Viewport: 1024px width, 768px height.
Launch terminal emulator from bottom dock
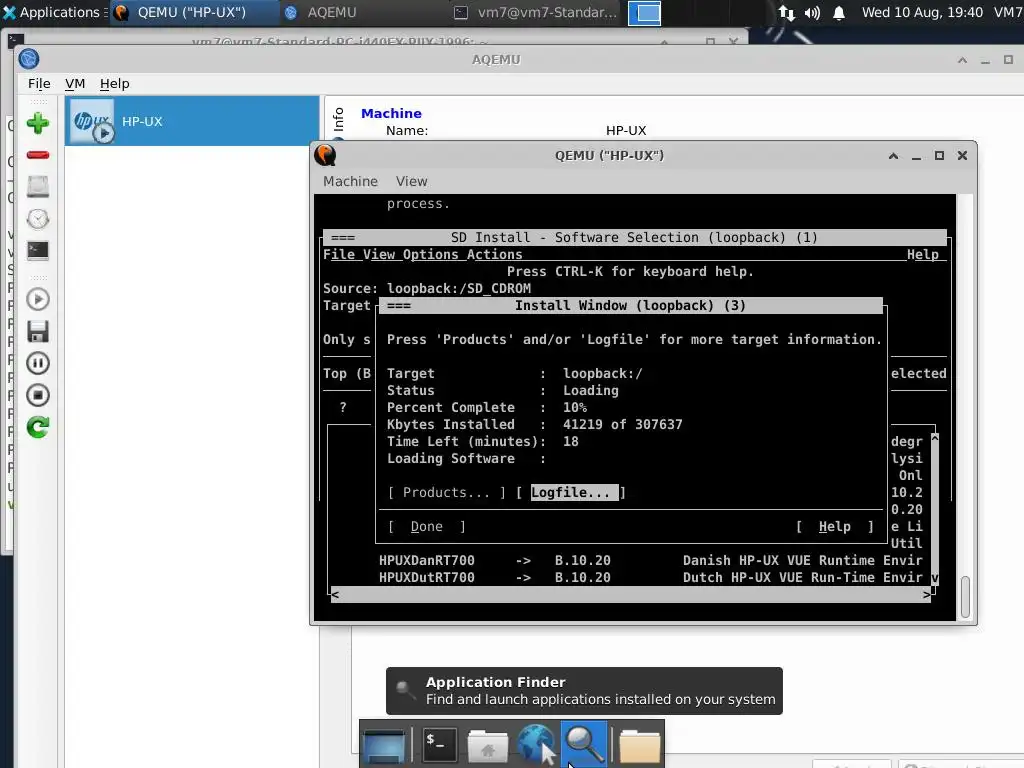[438, 743]
